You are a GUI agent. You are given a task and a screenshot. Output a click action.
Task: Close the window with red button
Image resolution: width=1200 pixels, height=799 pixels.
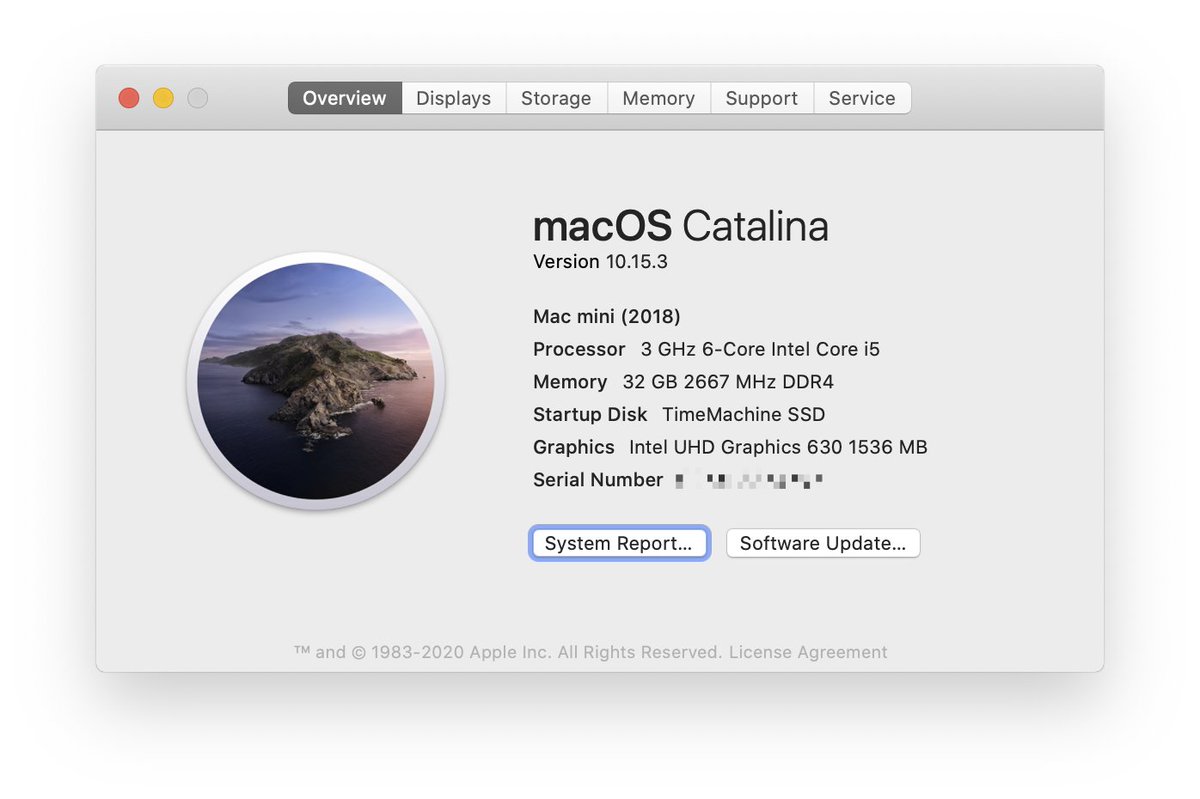[x=129, y=98]
